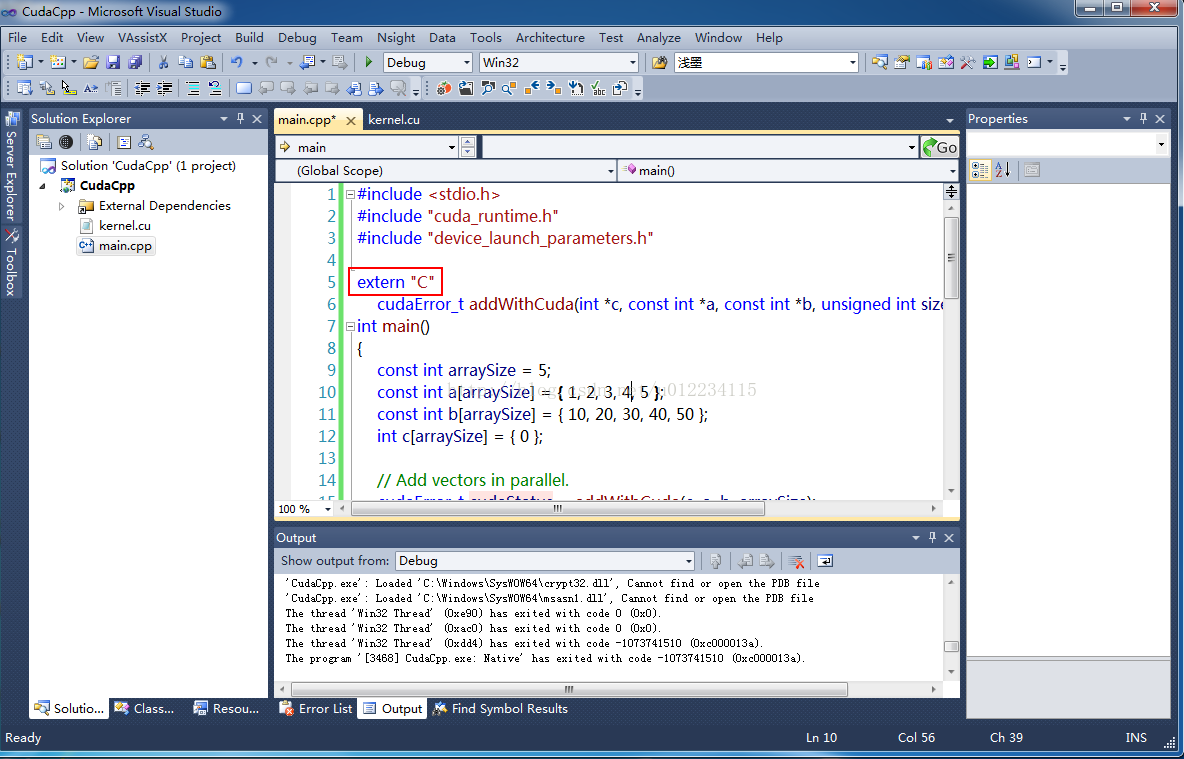Cut selection with the scissors icon
The height and width of the screenshot is (759, 1184).
point(163,63)
